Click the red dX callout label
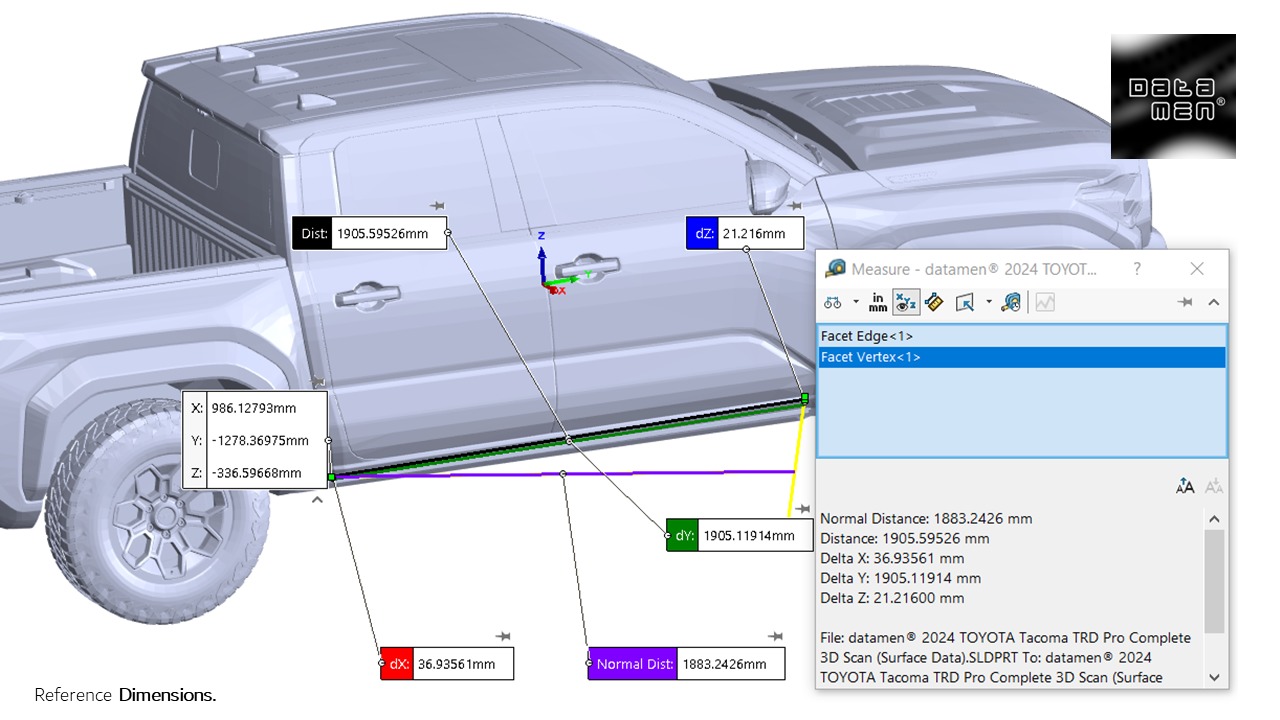This screenshot has width=1280, height=720. pyautogui.click(x=396, y=664)
